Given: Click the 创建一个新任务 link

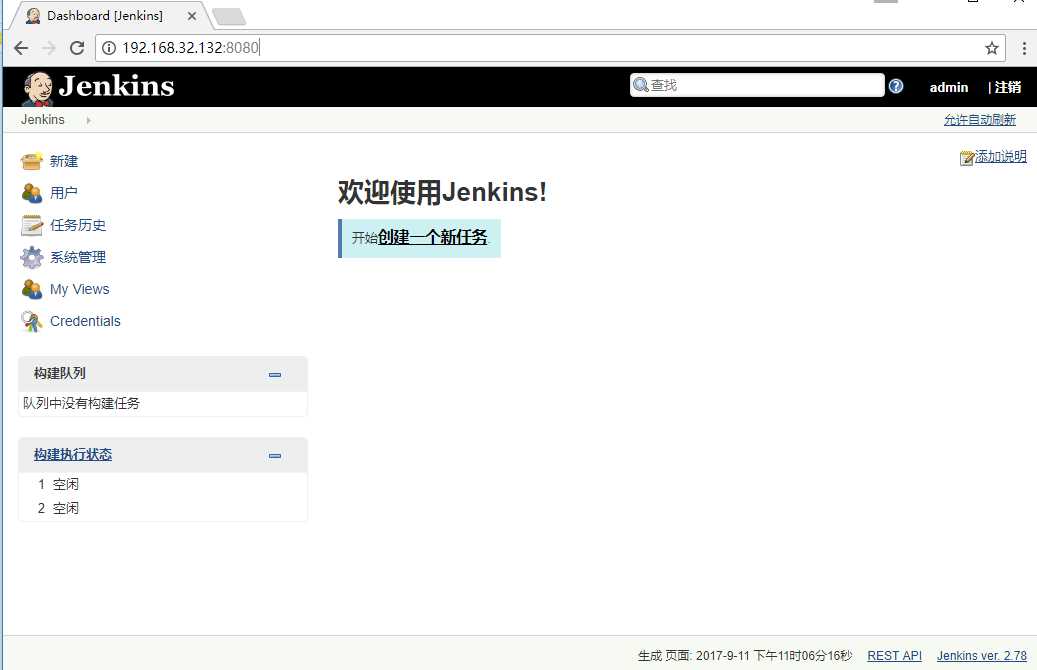Looking at the screenshot, I should [x=433, y=237].
